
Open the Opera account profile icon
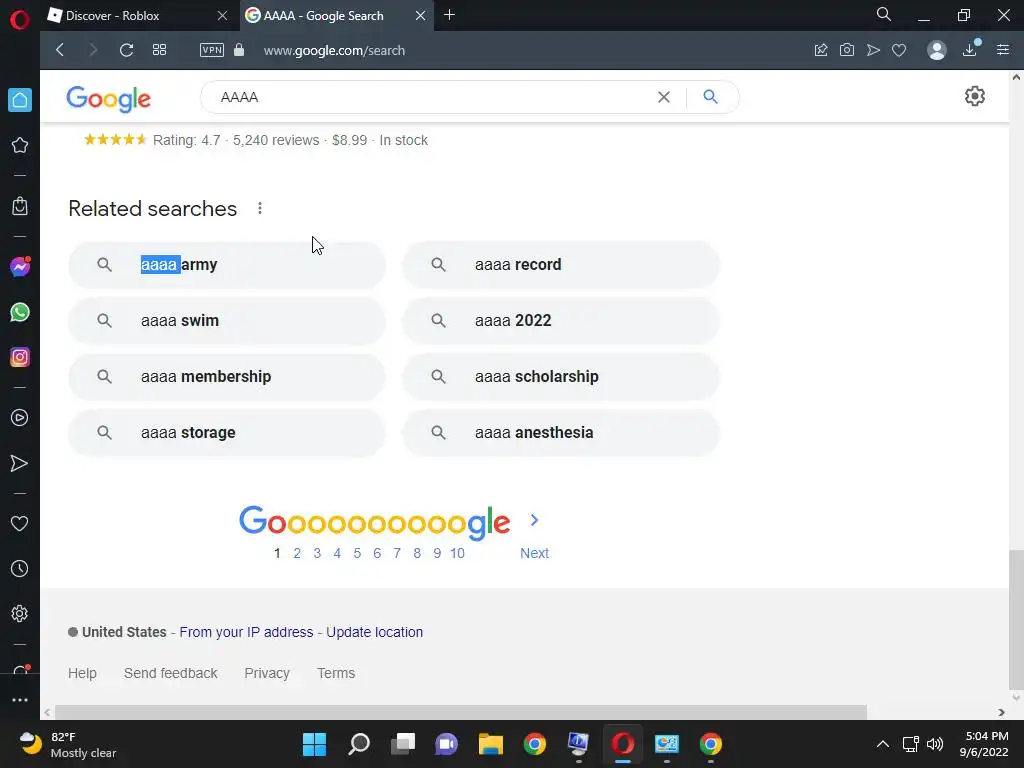pyautogui.click(x=936, y=50)
